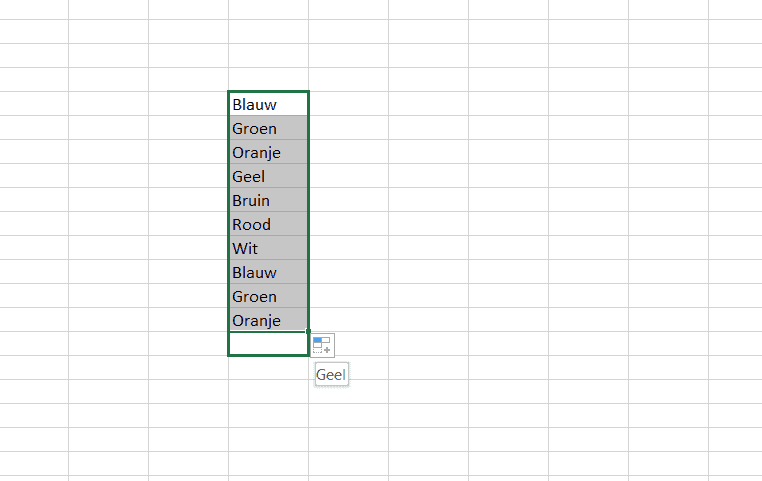Click the Geel fill preview tooltip
The width and height of the screenshot is (762, 481).
pyautogui.click(x=331, y=375)
